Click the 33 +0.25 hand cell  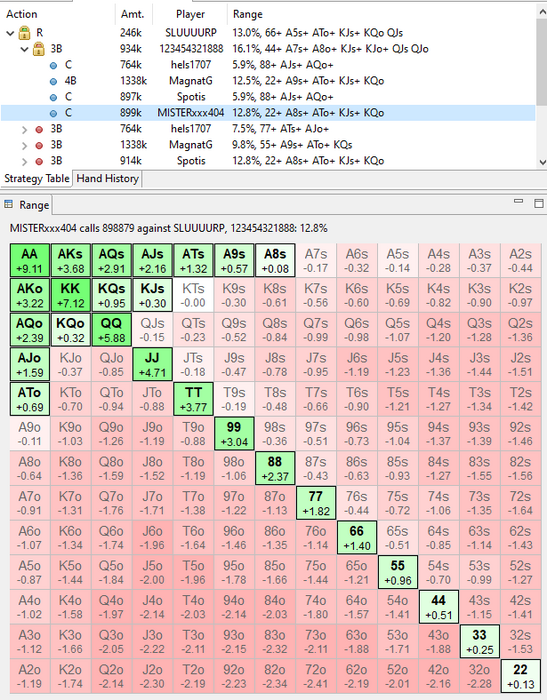[480, 641]
